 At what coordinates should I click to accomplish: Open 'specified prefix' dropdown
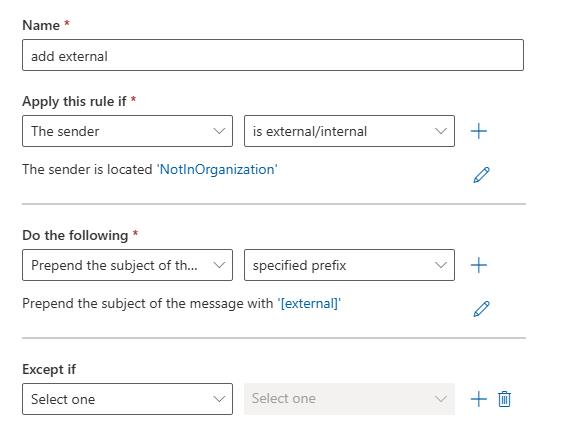[x=349, y=265]
